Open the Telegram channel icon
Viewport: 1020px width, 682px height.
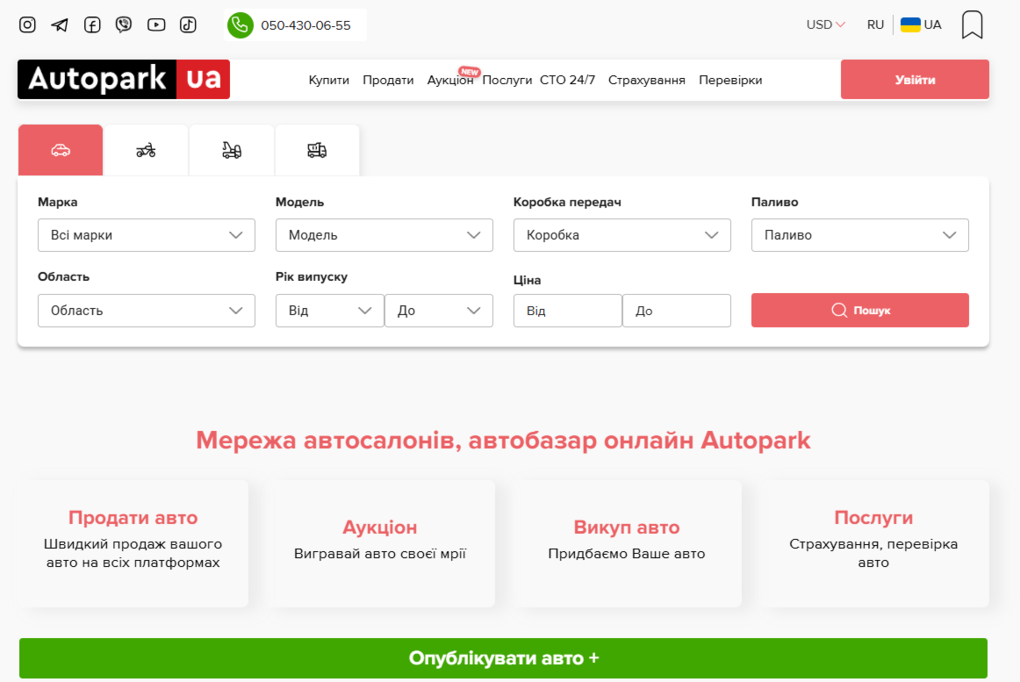tap(60, 25)
